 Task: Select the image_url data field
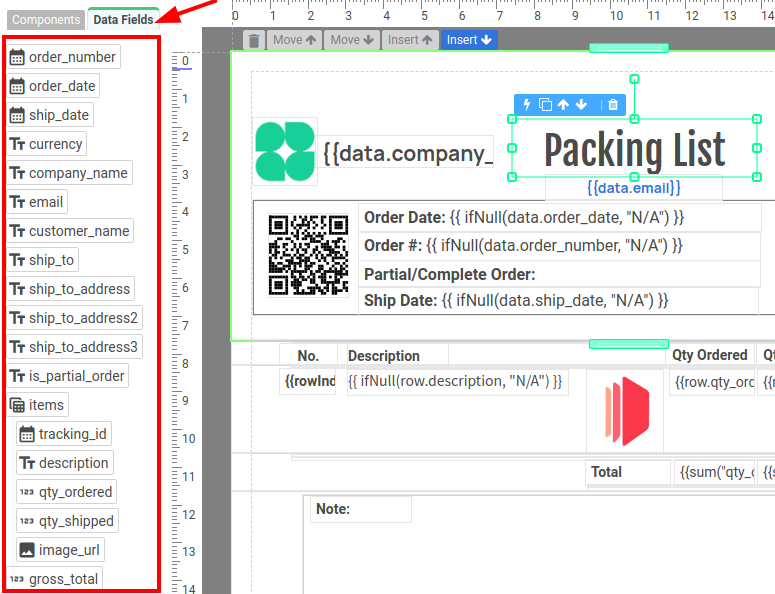(60, 550)
